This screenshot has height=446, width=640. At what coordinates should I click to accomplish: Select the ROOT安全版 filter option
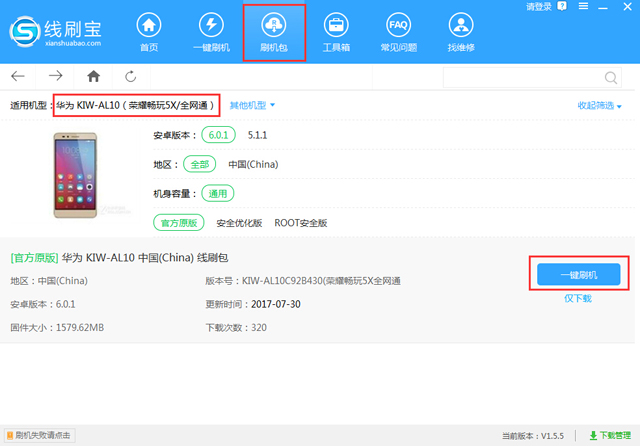(301, 223)
